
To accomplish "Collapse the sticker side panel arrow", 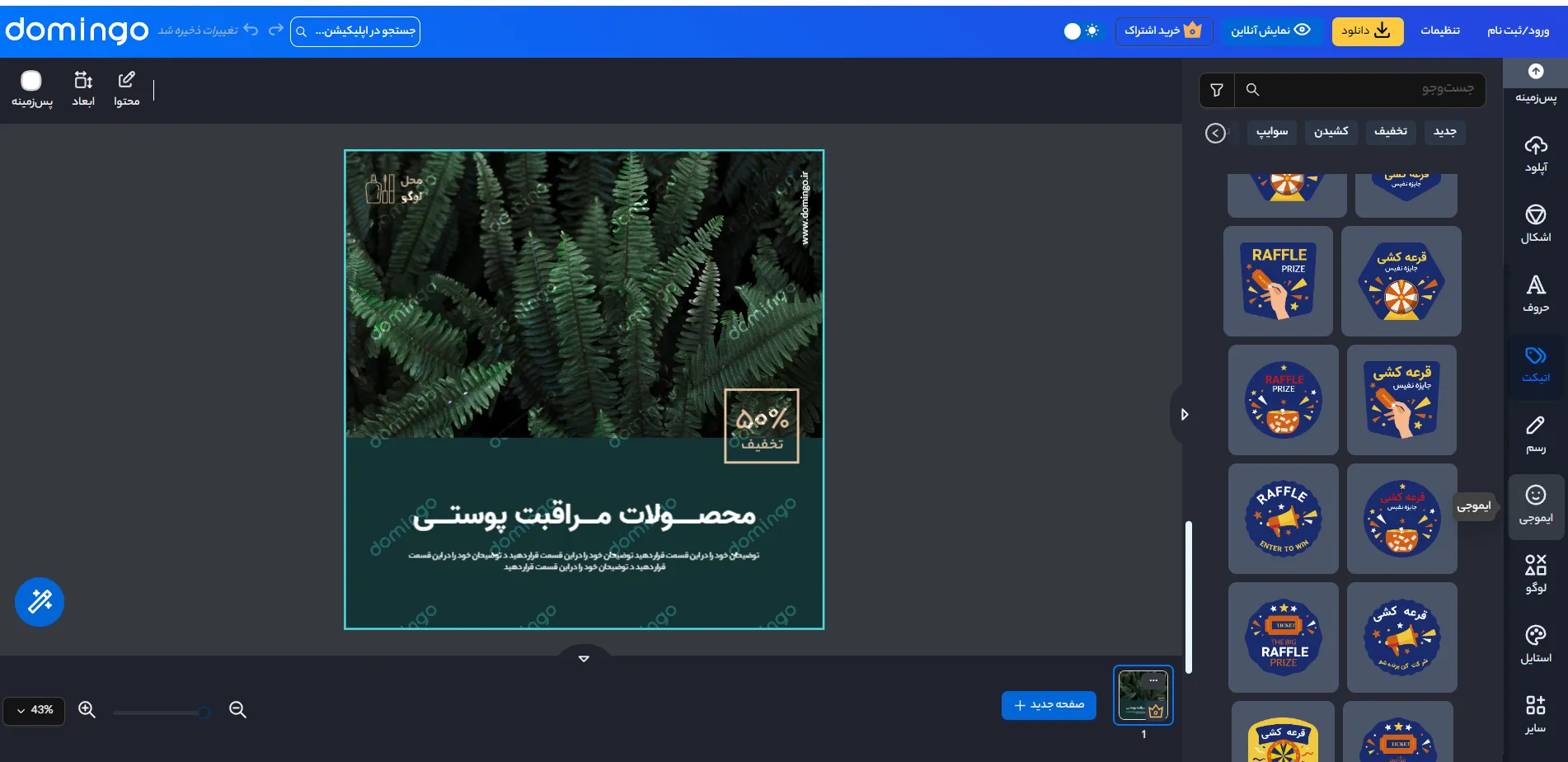I will (1184, 414).
